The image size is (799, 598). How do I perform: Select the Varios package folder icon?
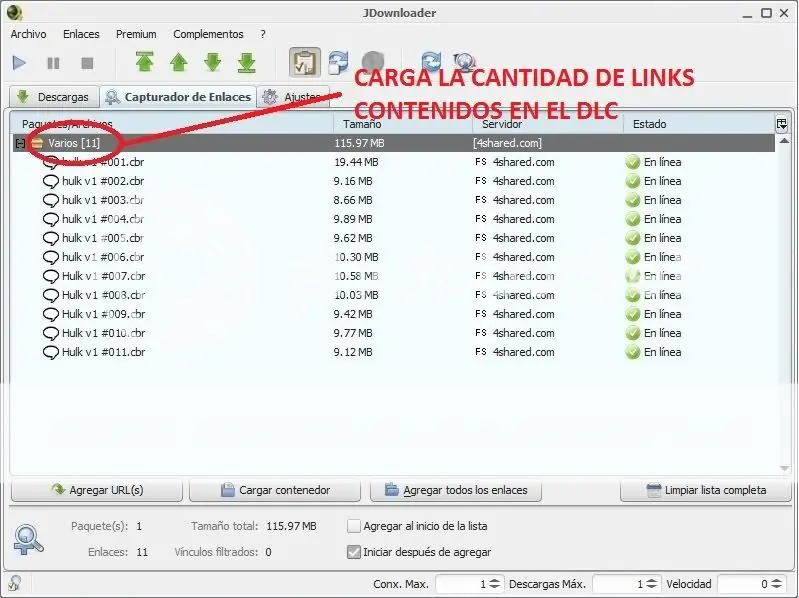(37, 143)
